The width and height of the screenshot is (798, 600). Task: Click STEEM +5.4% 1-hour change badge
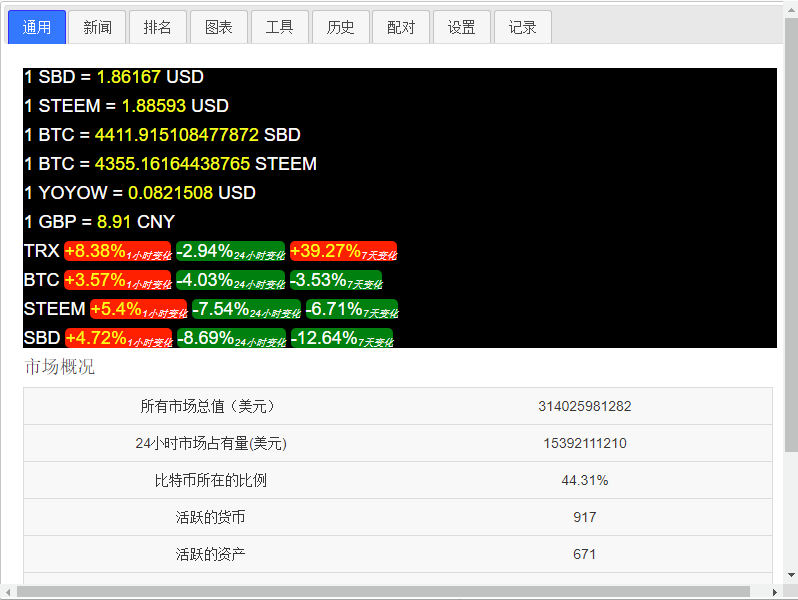[x=138, y=309]
